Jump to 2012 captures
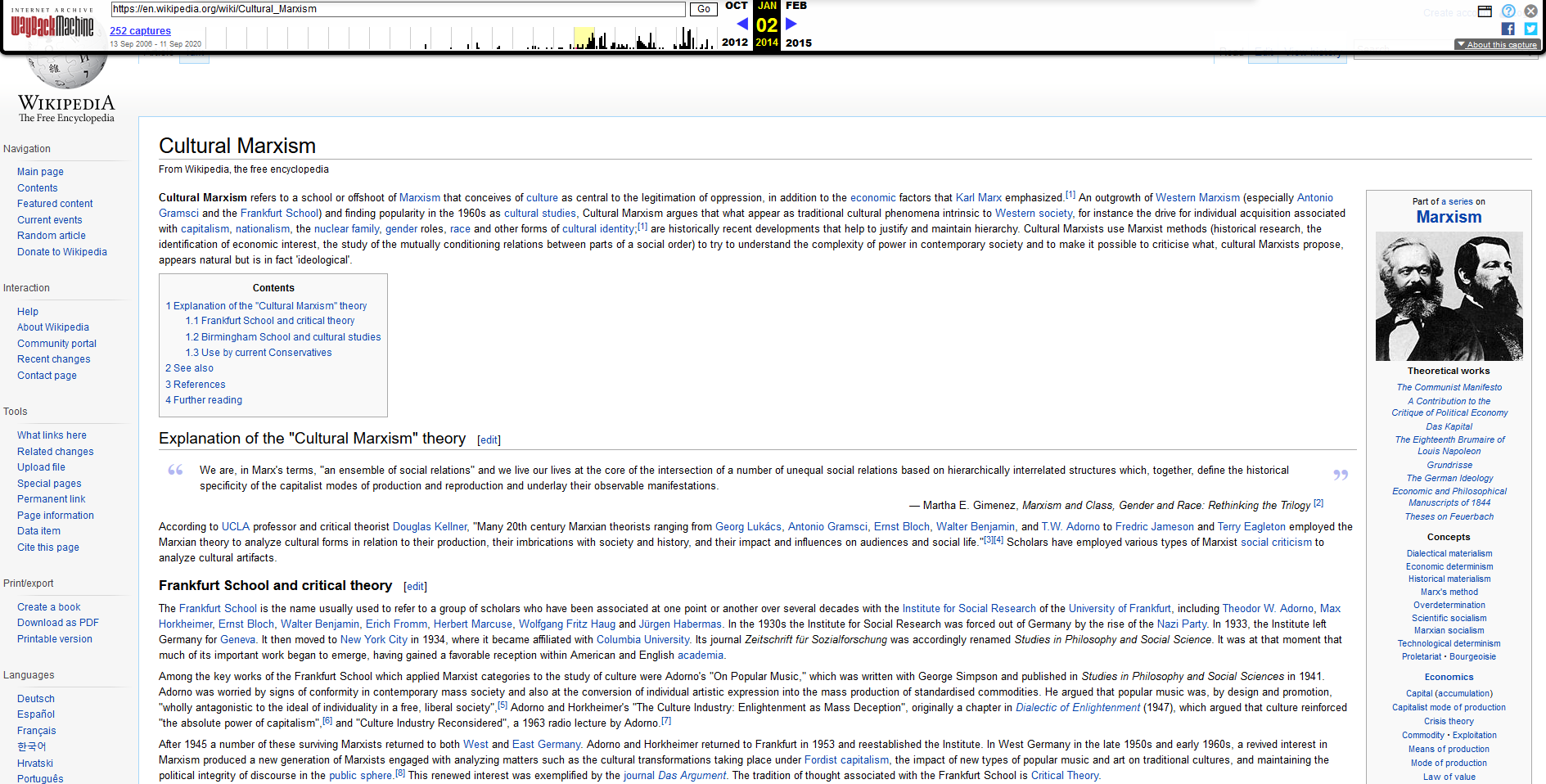The width and height of the screenshot is (1546, 784). pyautogui.click(x=735, y=43)
